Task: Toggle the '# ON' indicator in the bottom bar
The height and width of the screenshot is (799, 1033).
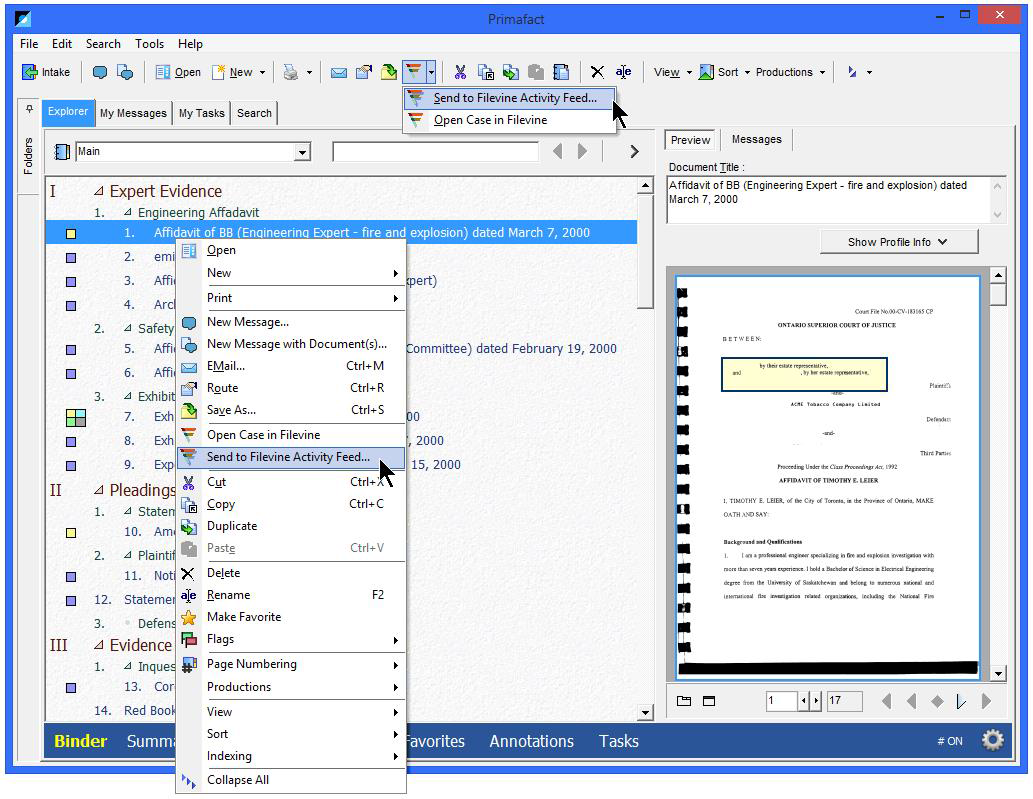Action: point(948,740)
